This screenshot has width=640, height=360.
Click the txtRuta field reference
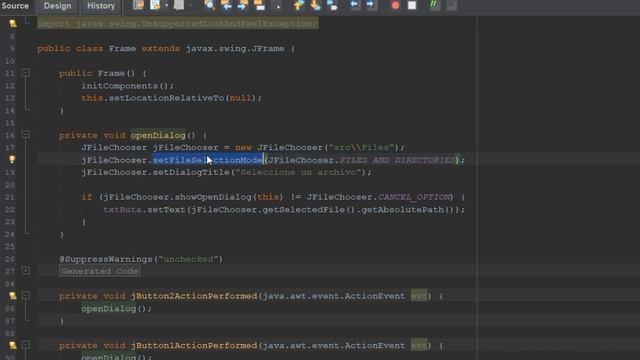(122, 209)
